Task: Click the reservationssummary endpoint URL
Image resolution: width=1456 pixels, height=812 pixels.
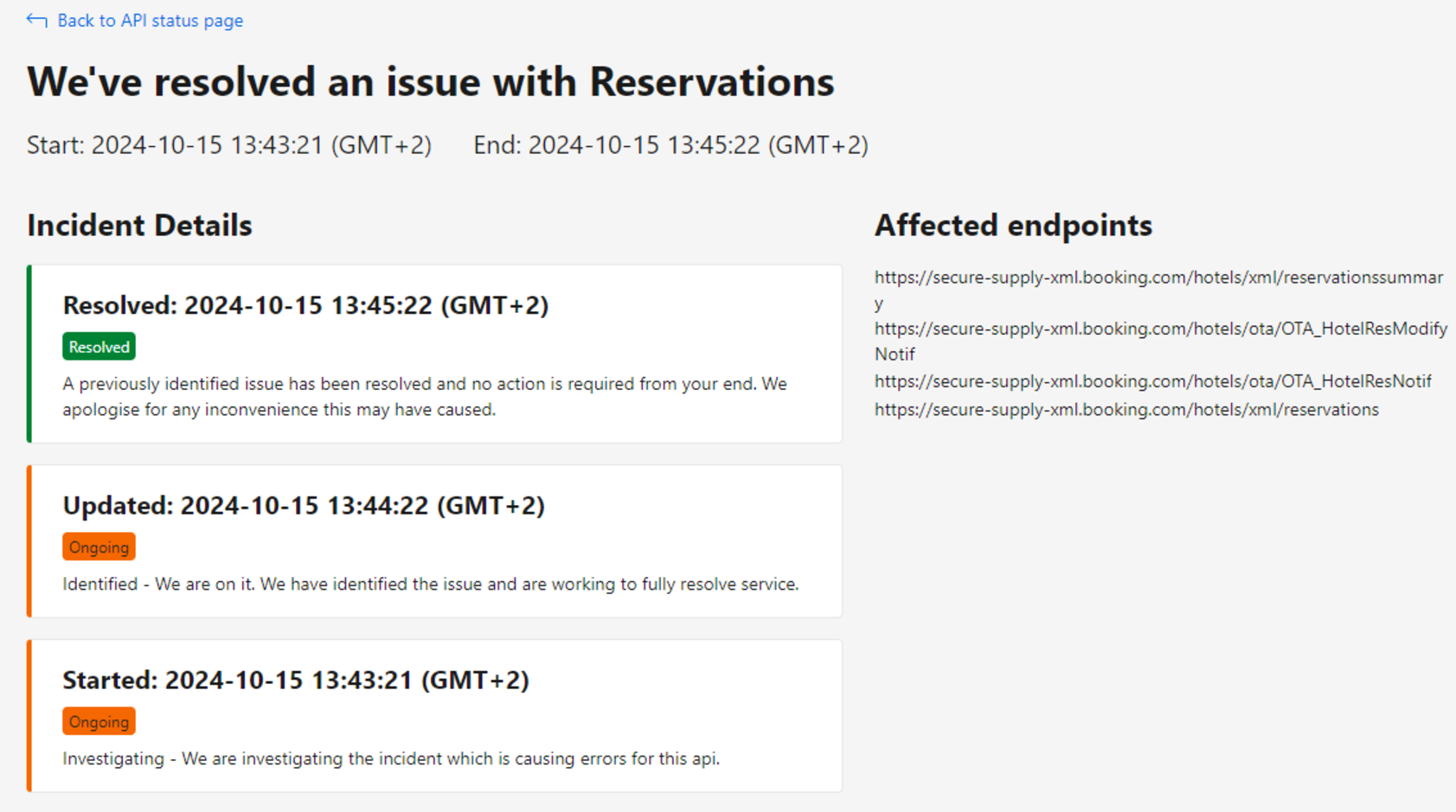Action: 1158,278
